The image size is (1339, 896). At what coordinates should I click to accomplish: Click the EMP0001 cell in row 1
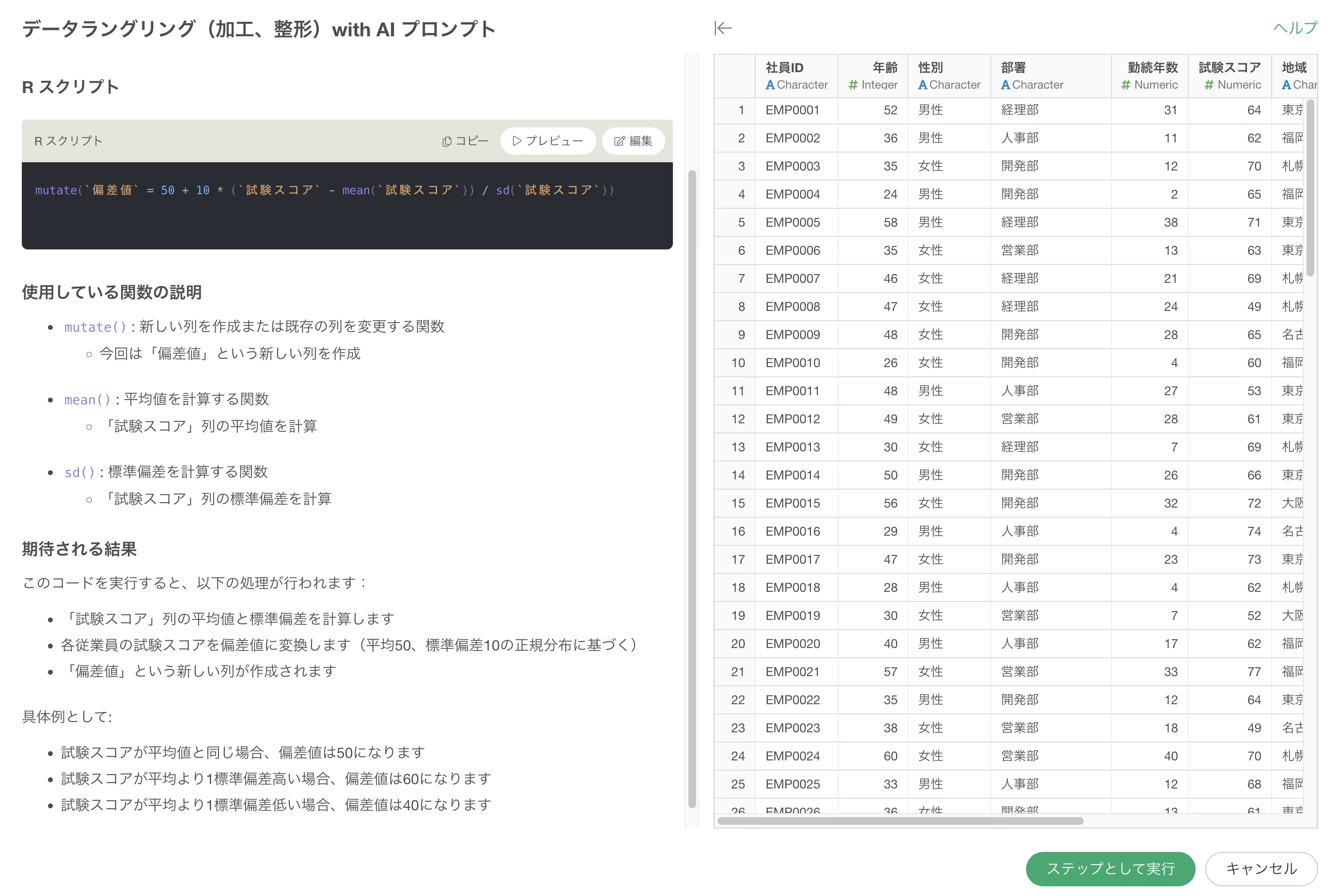[792, 110]
